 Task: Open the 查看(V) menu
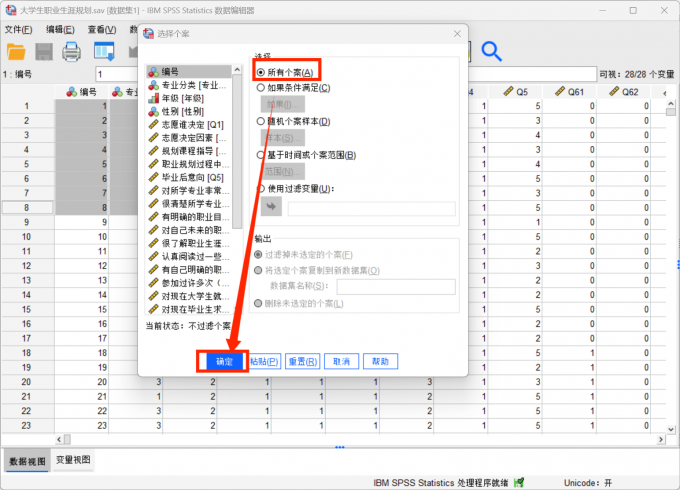(102, 29)
